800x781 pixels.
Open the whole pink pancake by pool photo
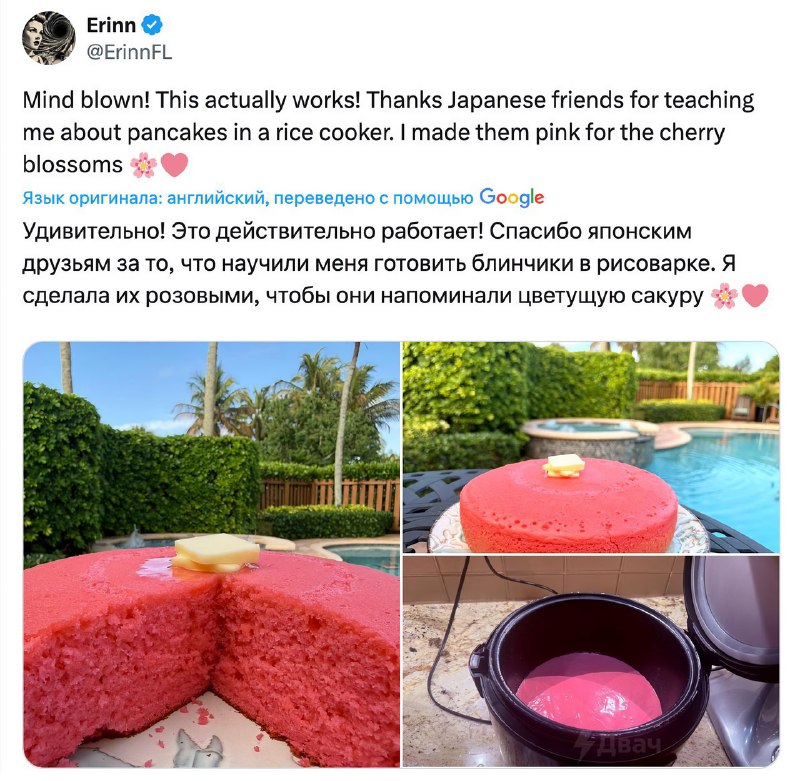[591, 447]
